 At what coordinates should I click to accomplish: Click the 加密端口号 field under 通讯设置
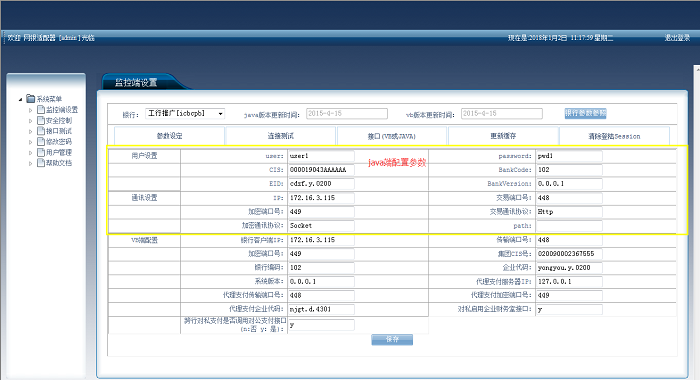(321, 212)
